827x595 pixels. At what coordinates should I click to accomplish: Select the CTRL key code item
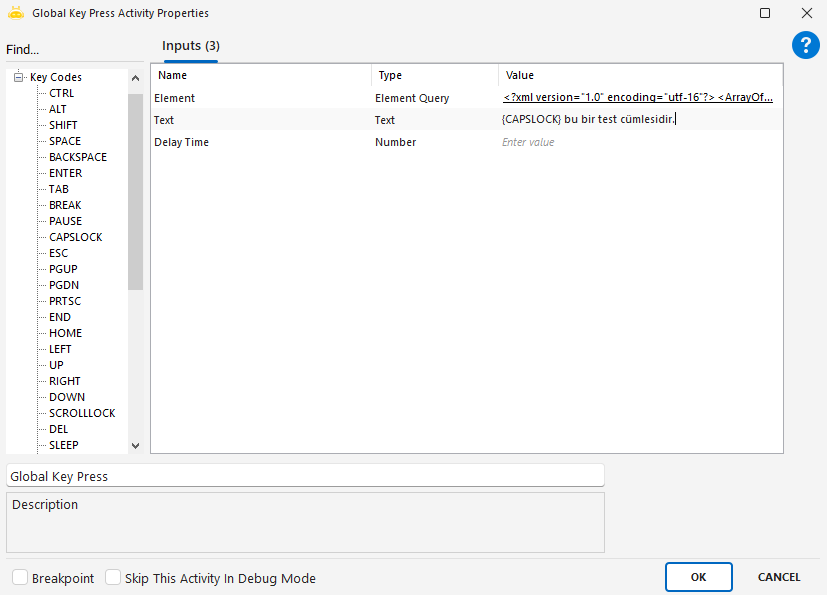click(61, 93)
